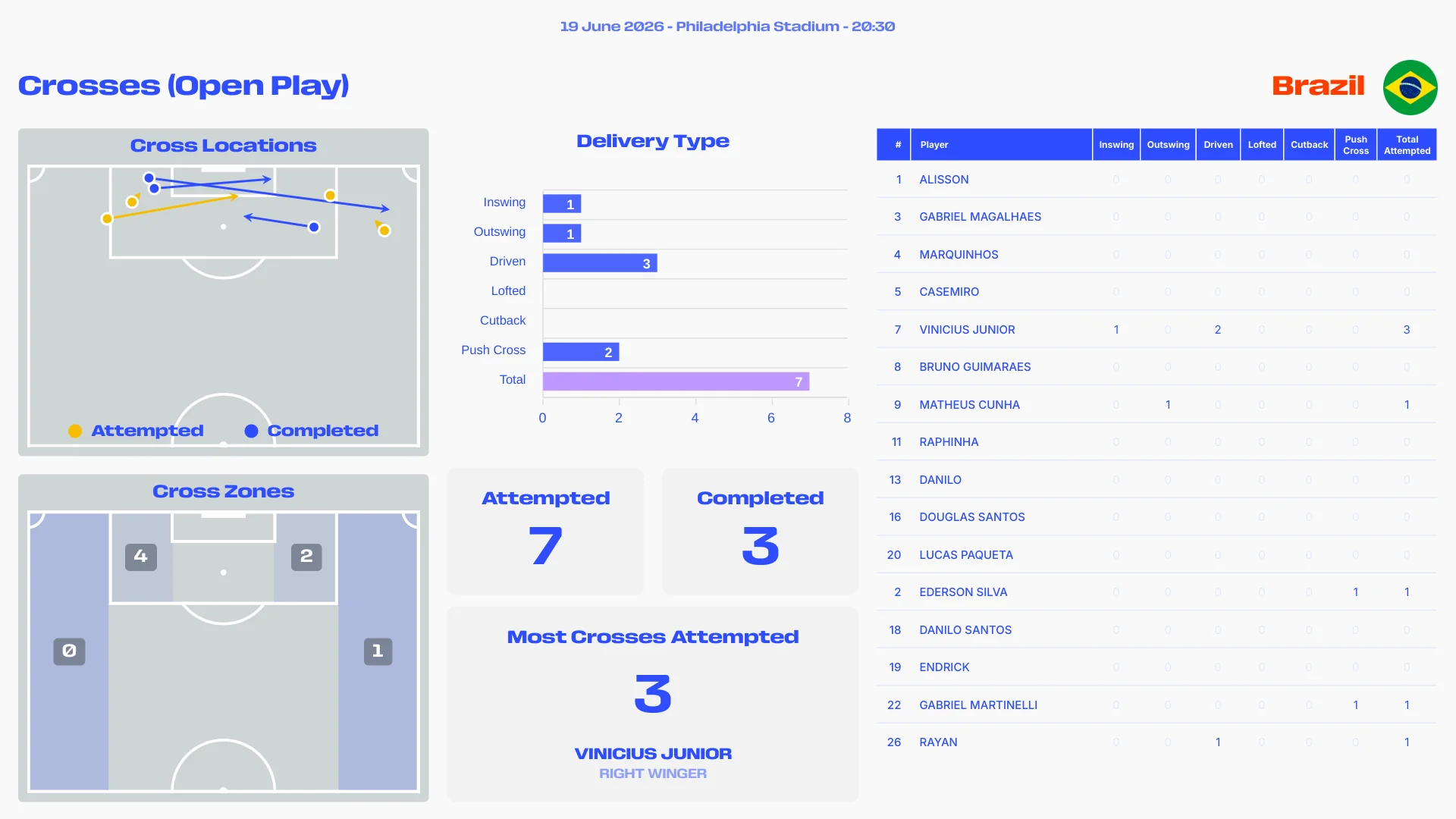Viewport: 1456px width, 819px height.
Task: Open the Most Crosses Attempted card
Action: (x=653, y=704)
